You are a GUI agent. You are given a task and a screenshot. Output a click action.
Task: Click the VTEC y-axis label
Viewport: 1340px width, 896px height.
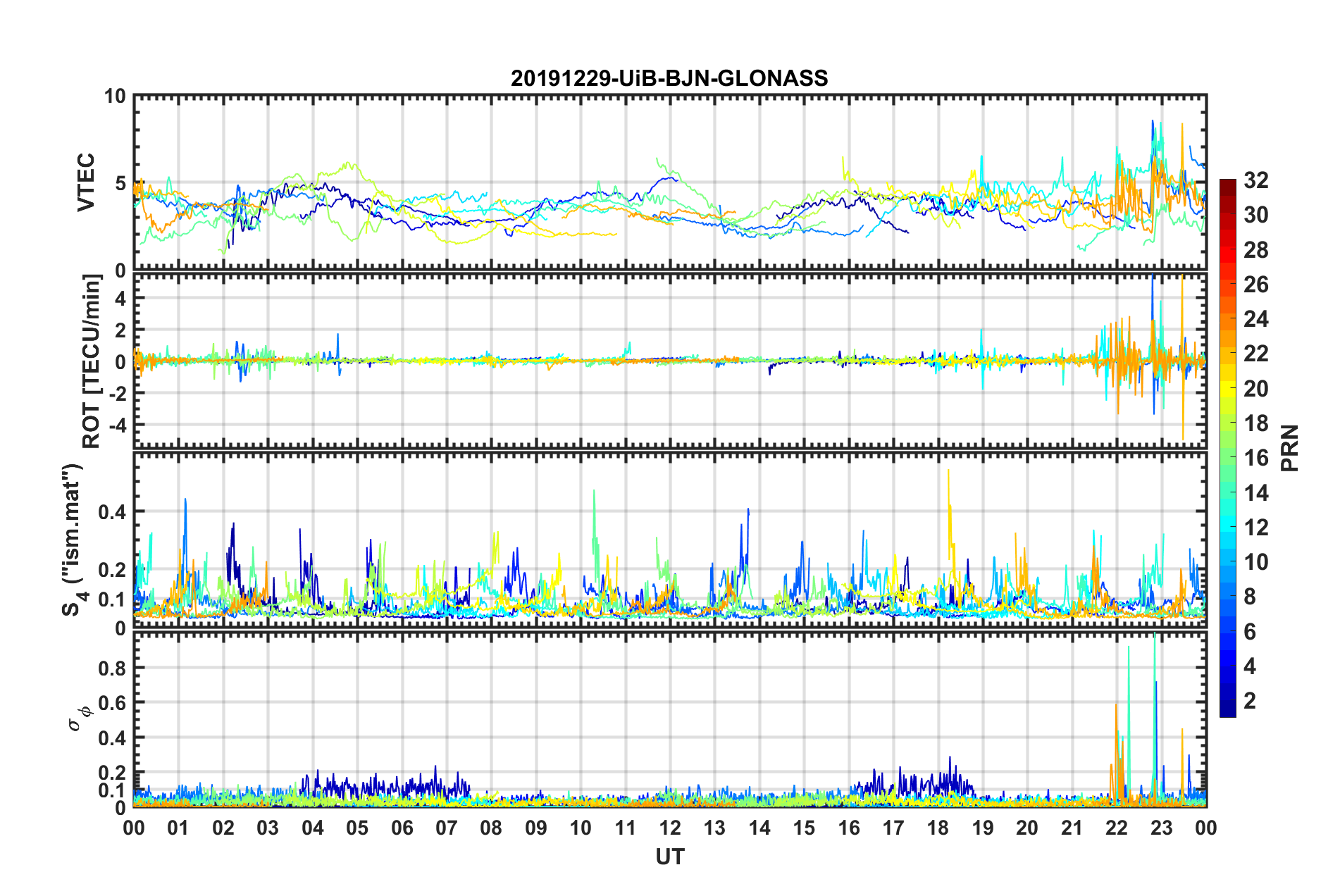tap(86, 182)
